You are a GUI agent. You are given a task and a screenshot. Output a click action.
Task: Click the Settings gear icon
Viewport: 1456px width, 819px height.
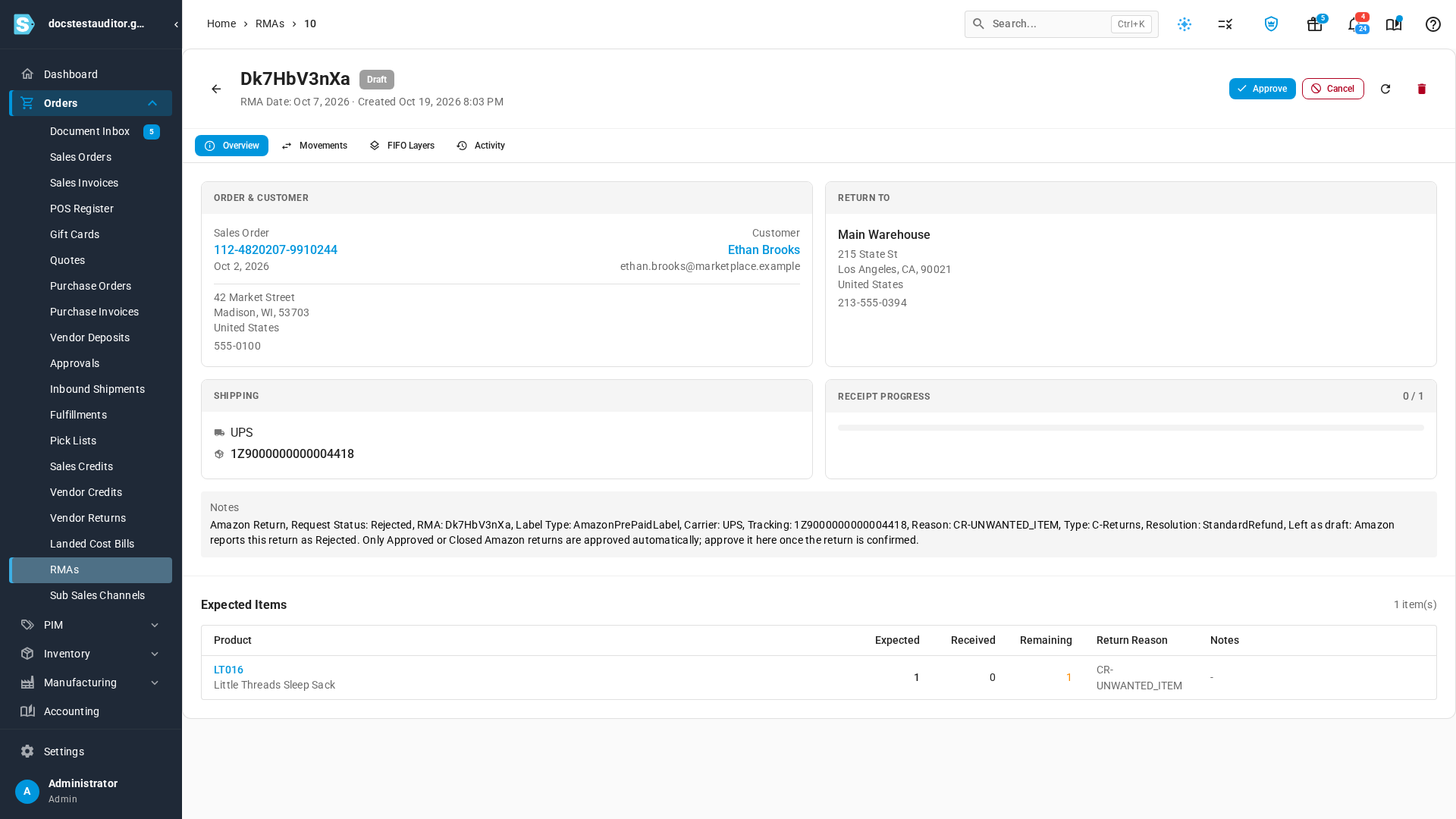pyautogui.click(x=27, y=752)
